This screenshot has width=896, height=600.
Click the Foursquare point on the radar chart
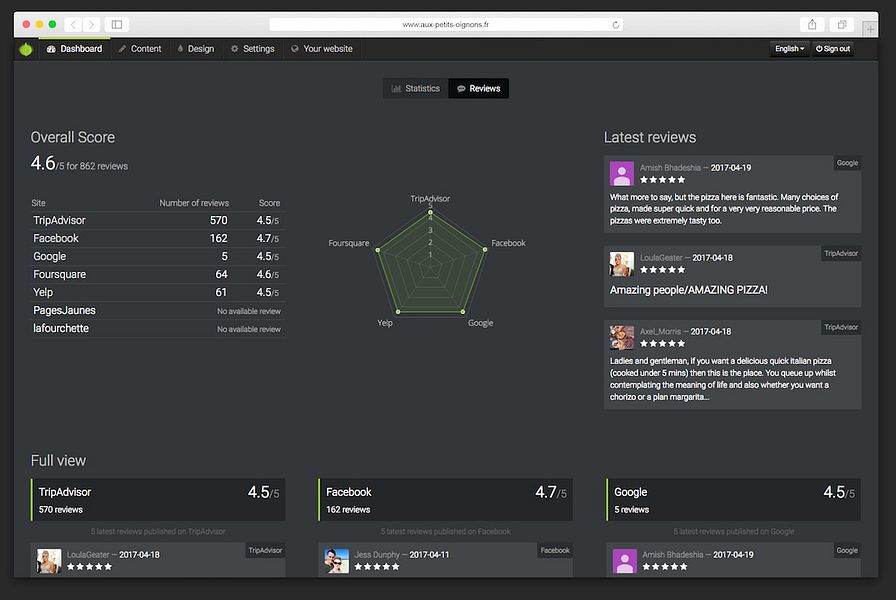pyautogui.click(x=377, y=250)
